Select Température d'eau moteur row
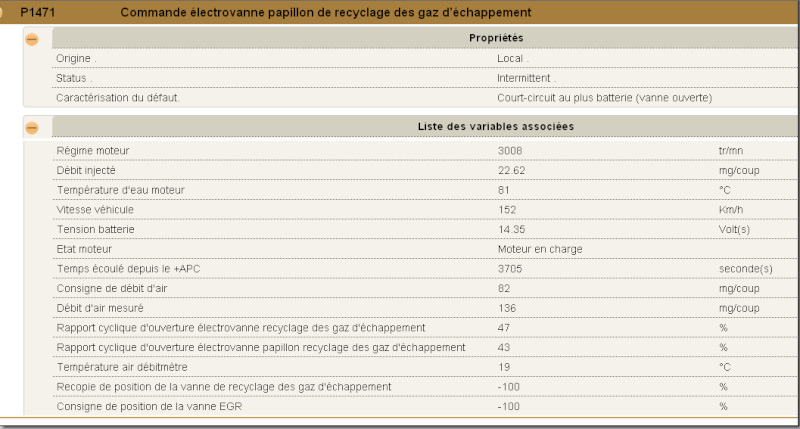 pos(426,190)
